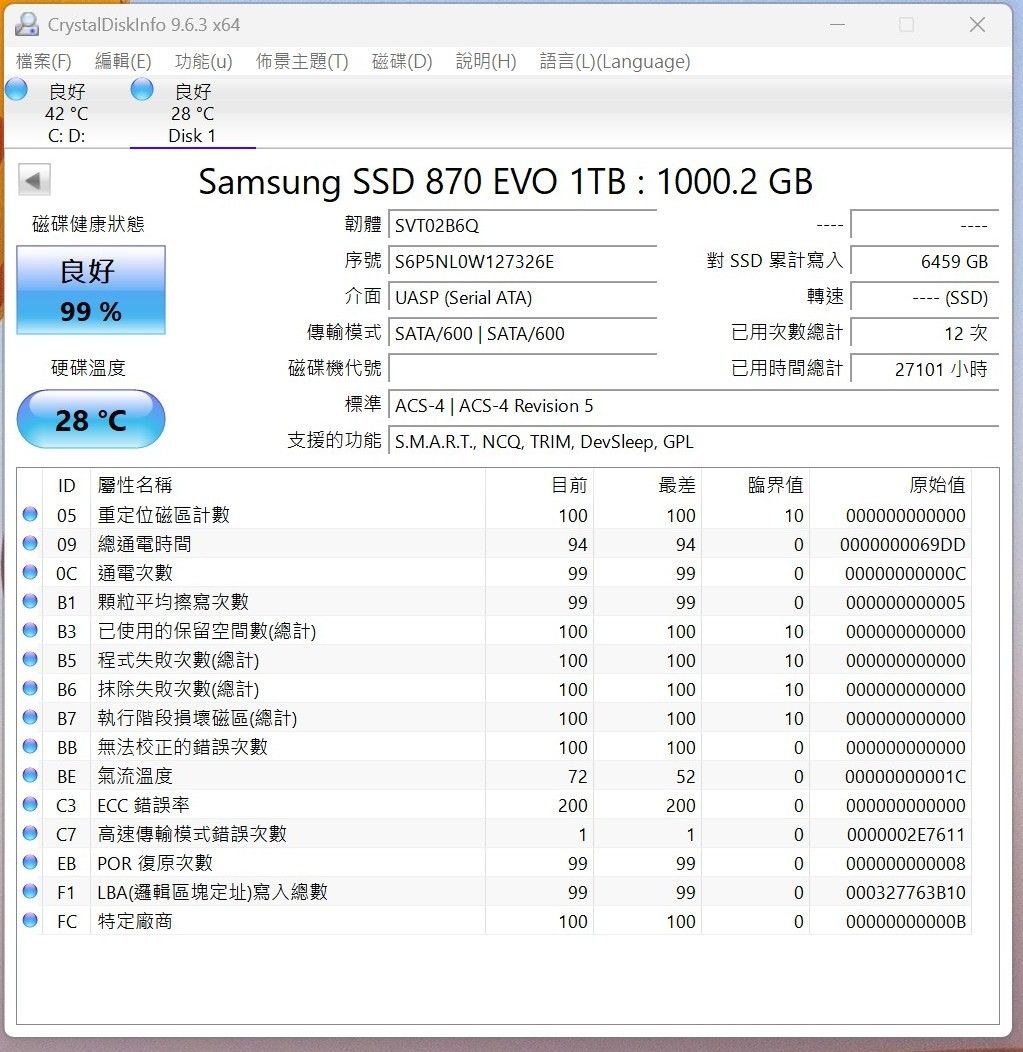Click status dot of attribute F1 row
This screenshot has width=1023, height=1052.
[x=30, y=892]
